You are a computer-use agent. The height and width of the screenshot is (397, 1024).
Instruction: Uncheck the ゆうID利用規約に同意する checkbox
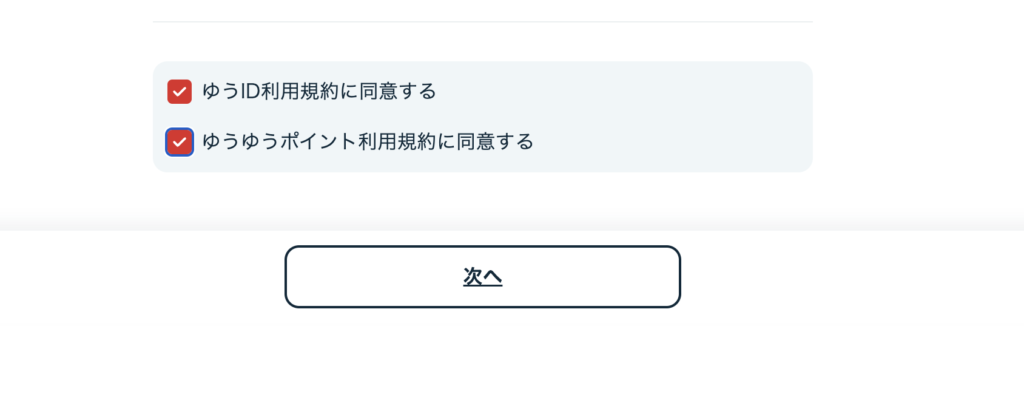[179, 91]
